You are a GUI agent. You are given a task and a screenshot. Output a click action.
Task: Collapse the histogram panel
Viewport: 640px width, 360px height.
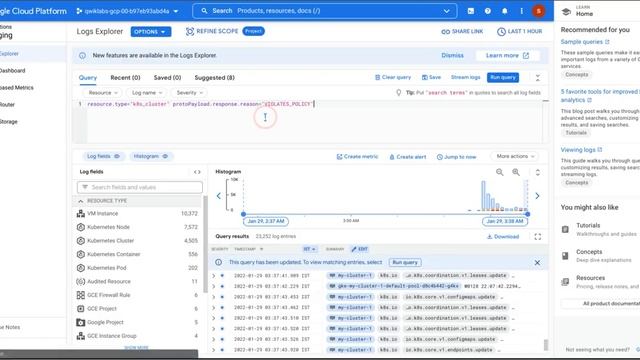(x=538, y=172)
